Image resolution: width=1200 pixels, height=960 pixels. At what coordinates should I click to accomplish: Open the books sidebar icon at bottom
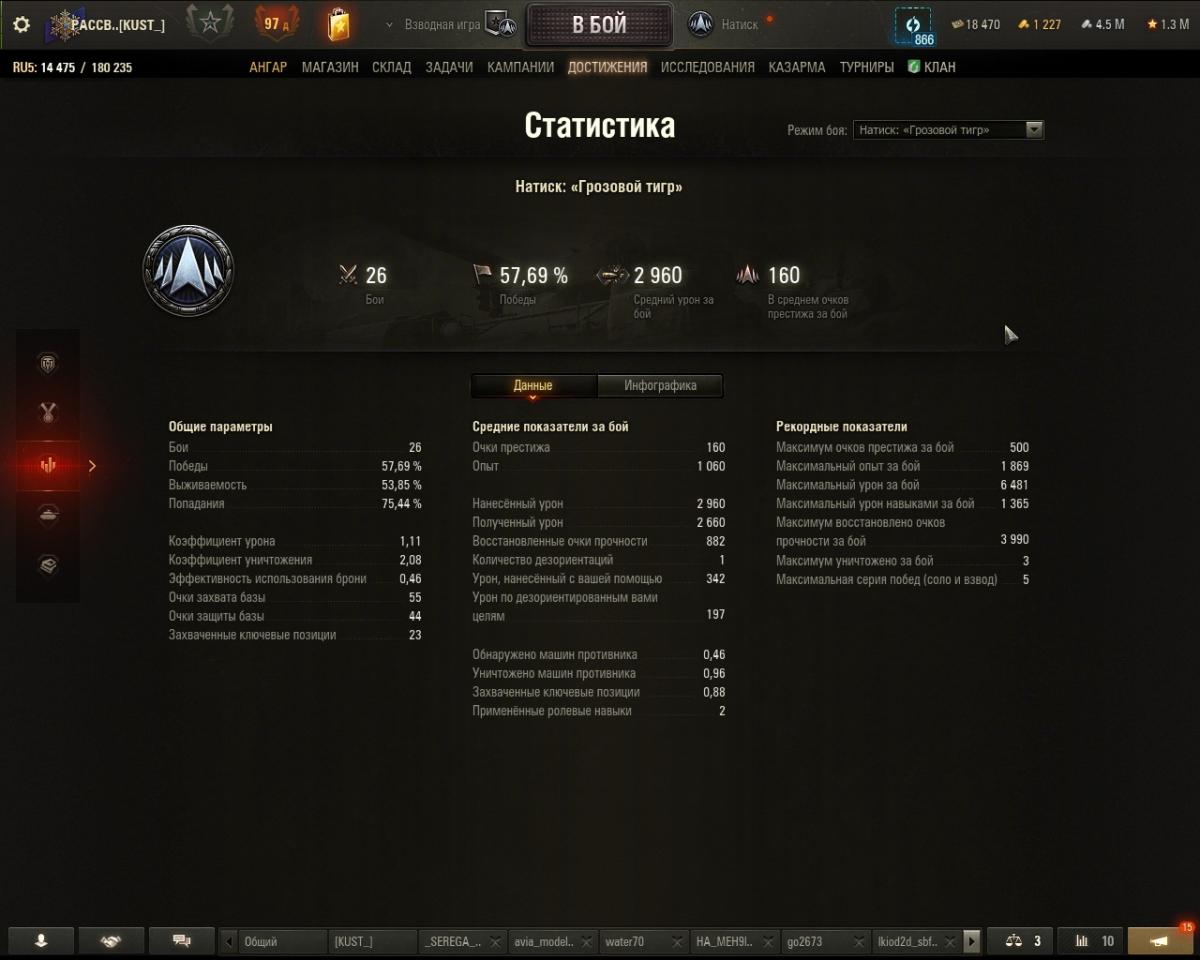pyautogui.click(x=47, y=566)
